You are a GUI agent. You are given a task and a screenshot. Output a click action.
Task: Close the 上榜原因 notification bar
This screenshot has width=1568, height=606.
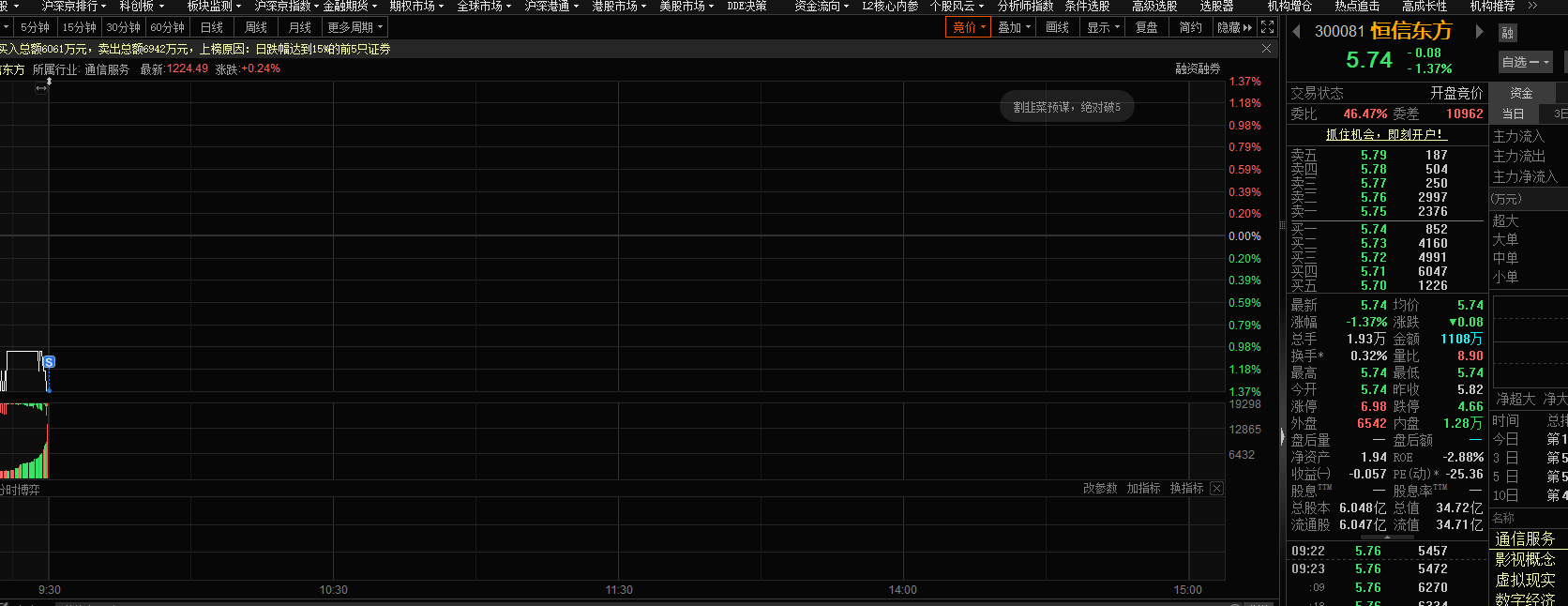pos(1266,49)
